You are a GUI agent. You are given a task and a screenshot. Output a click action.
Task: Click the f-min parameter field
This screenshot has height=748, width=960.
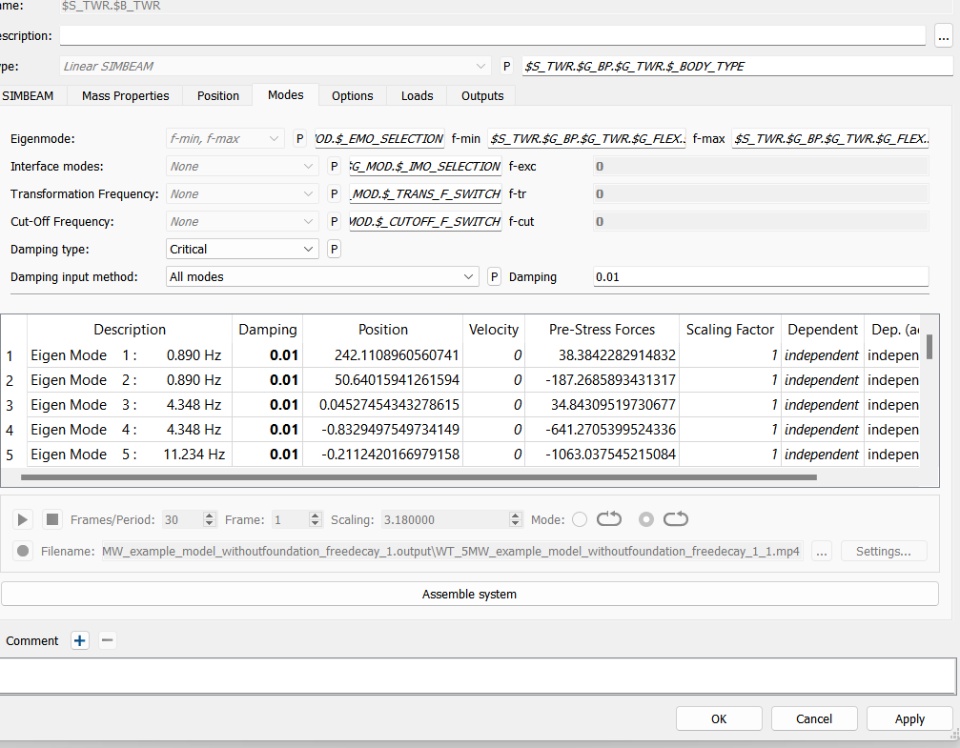(587, 139)
